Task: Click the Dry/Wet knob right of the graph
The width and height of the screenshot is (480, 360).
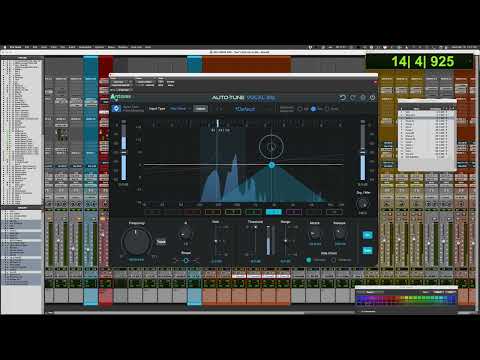Action: pos(363,203)
